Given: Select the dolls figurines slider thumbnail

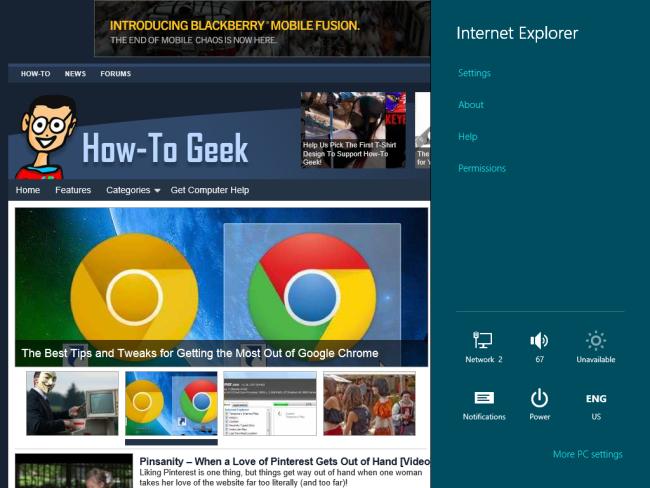Looking at the screenshot, I should tap(369, 403).
